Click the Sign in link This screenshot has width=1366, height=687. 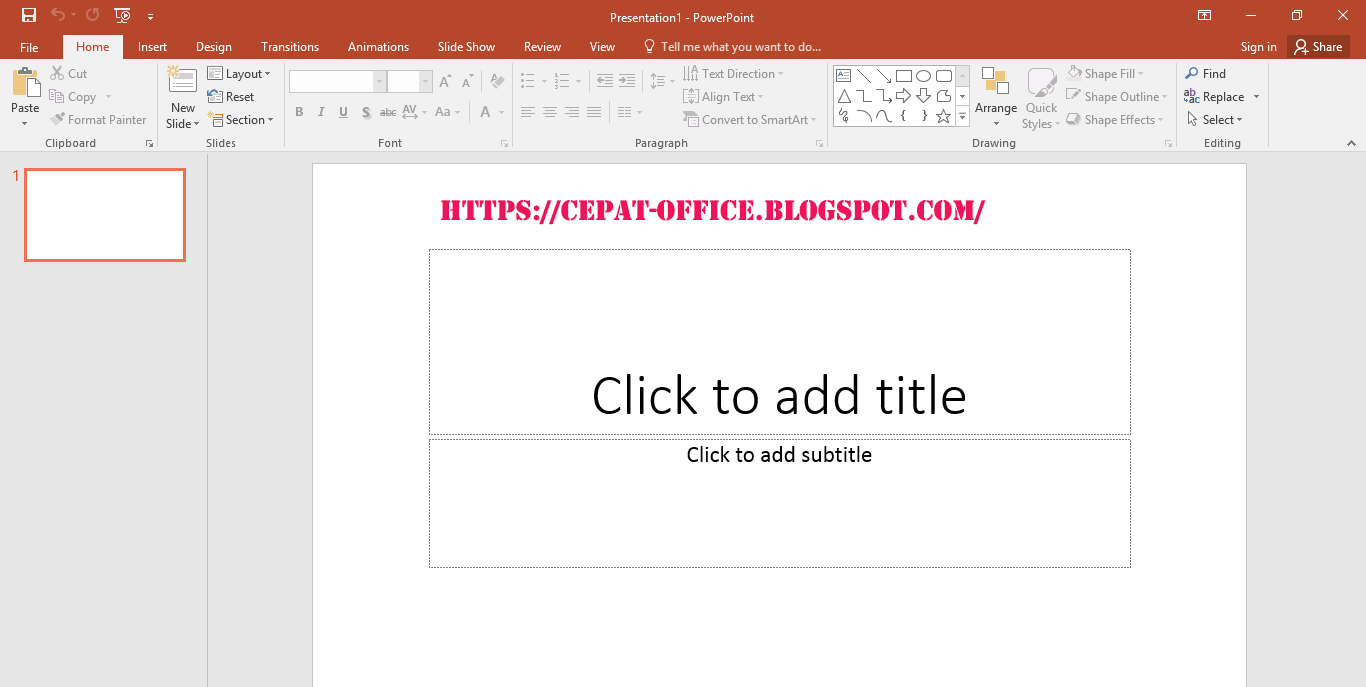[x=1257, y=46]
